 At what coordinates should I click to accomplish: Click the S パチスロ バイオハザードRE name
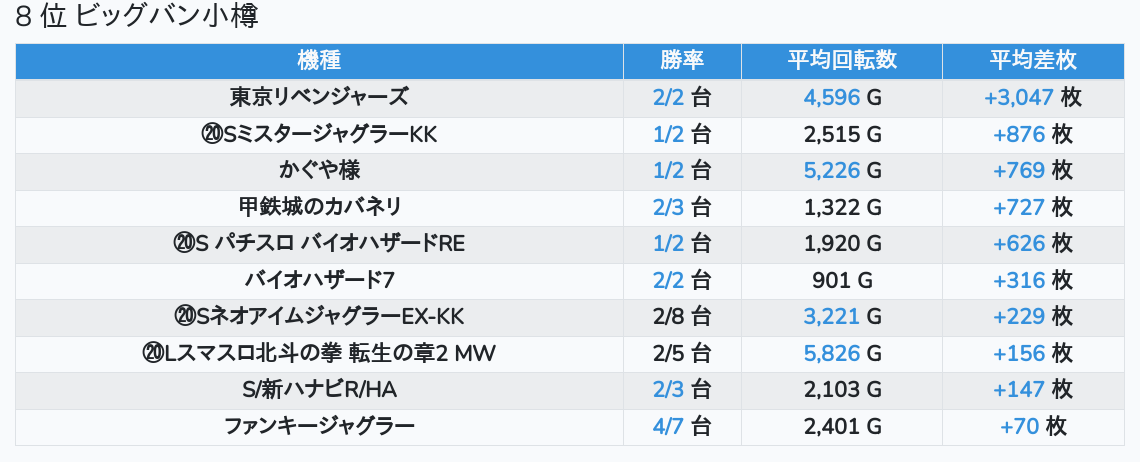pyautogui.click(x=319, y=244)
